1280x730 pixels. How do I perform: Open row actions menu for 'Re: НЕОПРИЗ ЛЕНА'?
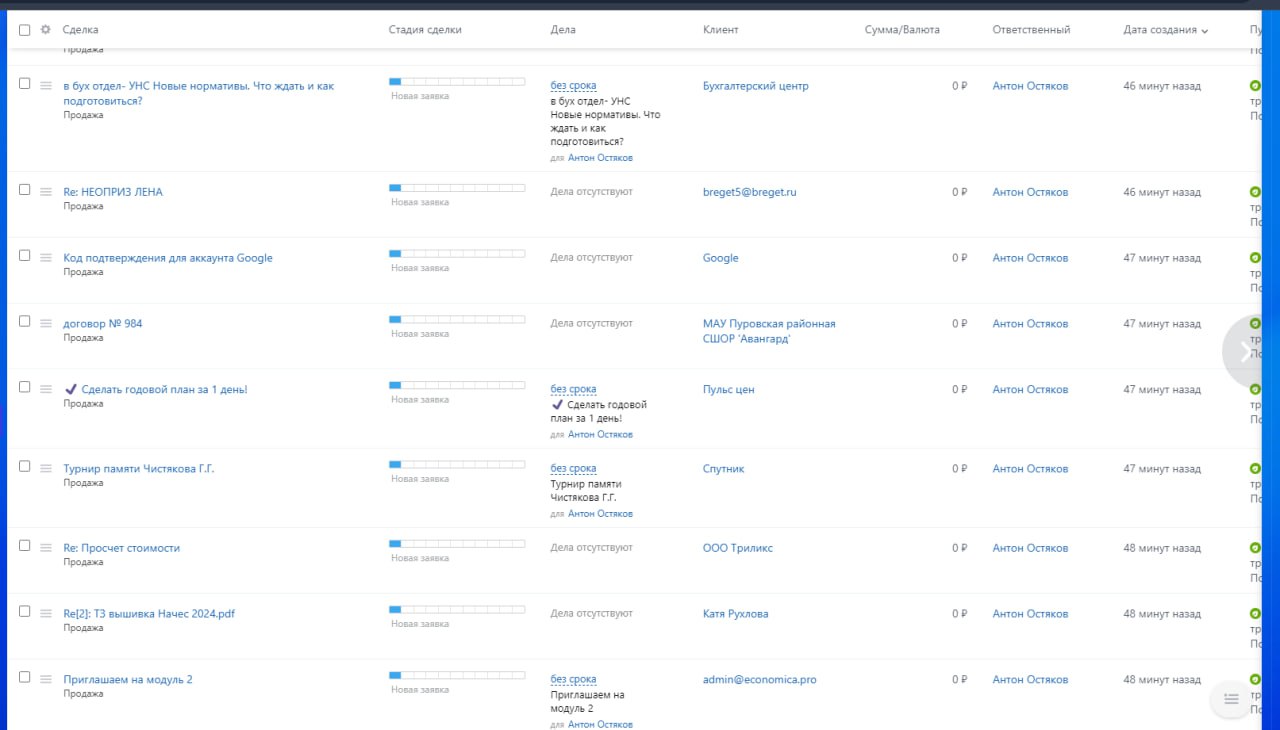coord(45,191)
